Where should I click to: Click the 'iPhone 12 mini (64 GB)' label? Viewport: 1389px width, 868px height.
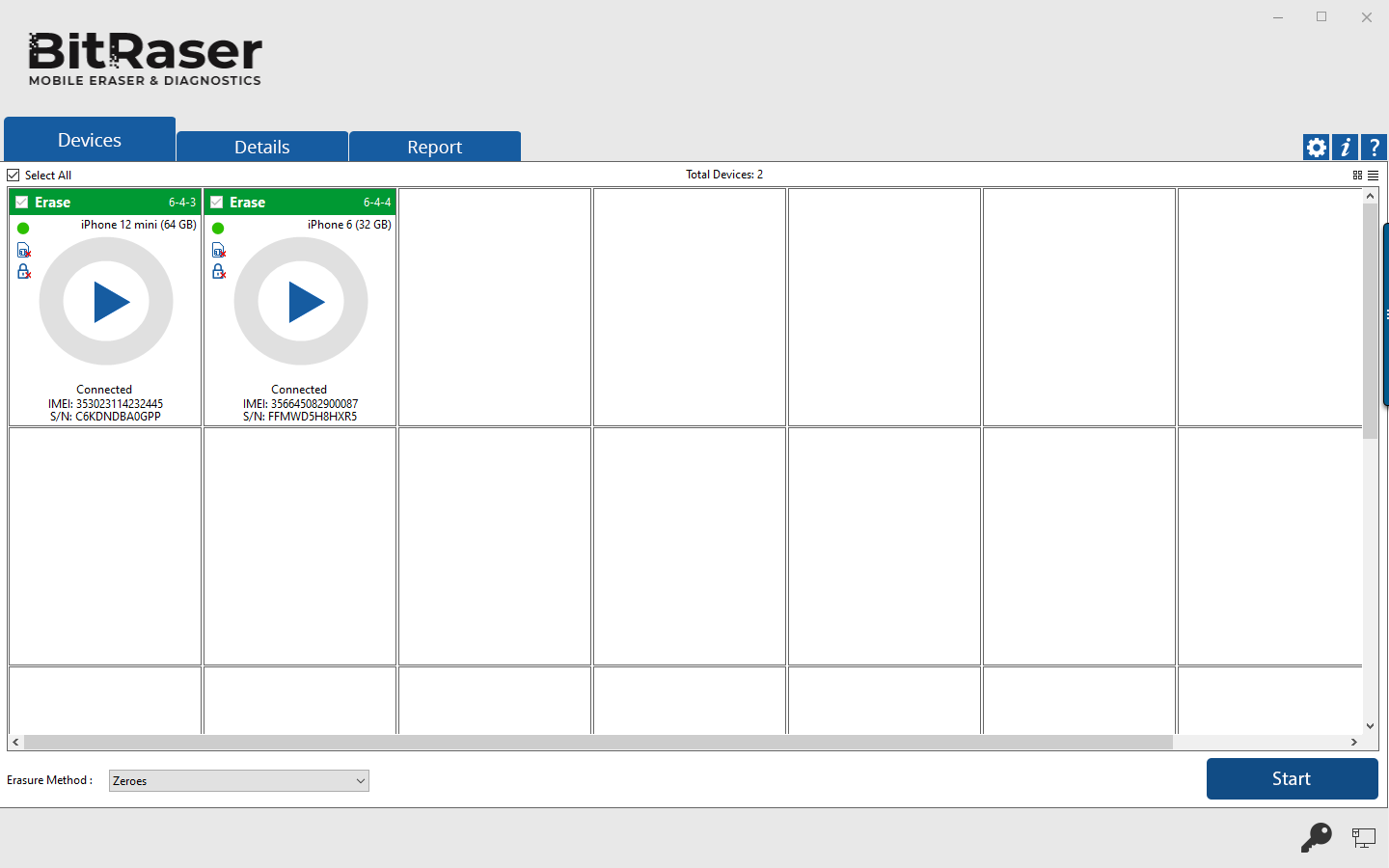click(x=139, y=225)
